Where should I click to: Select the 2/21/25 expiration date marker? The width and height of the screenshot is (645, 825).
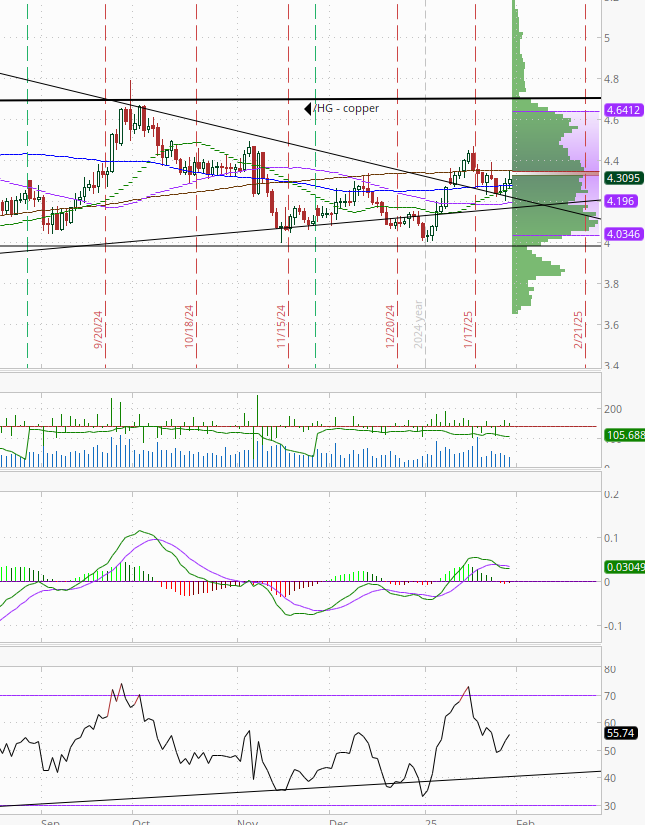click(x=578, y=329)
